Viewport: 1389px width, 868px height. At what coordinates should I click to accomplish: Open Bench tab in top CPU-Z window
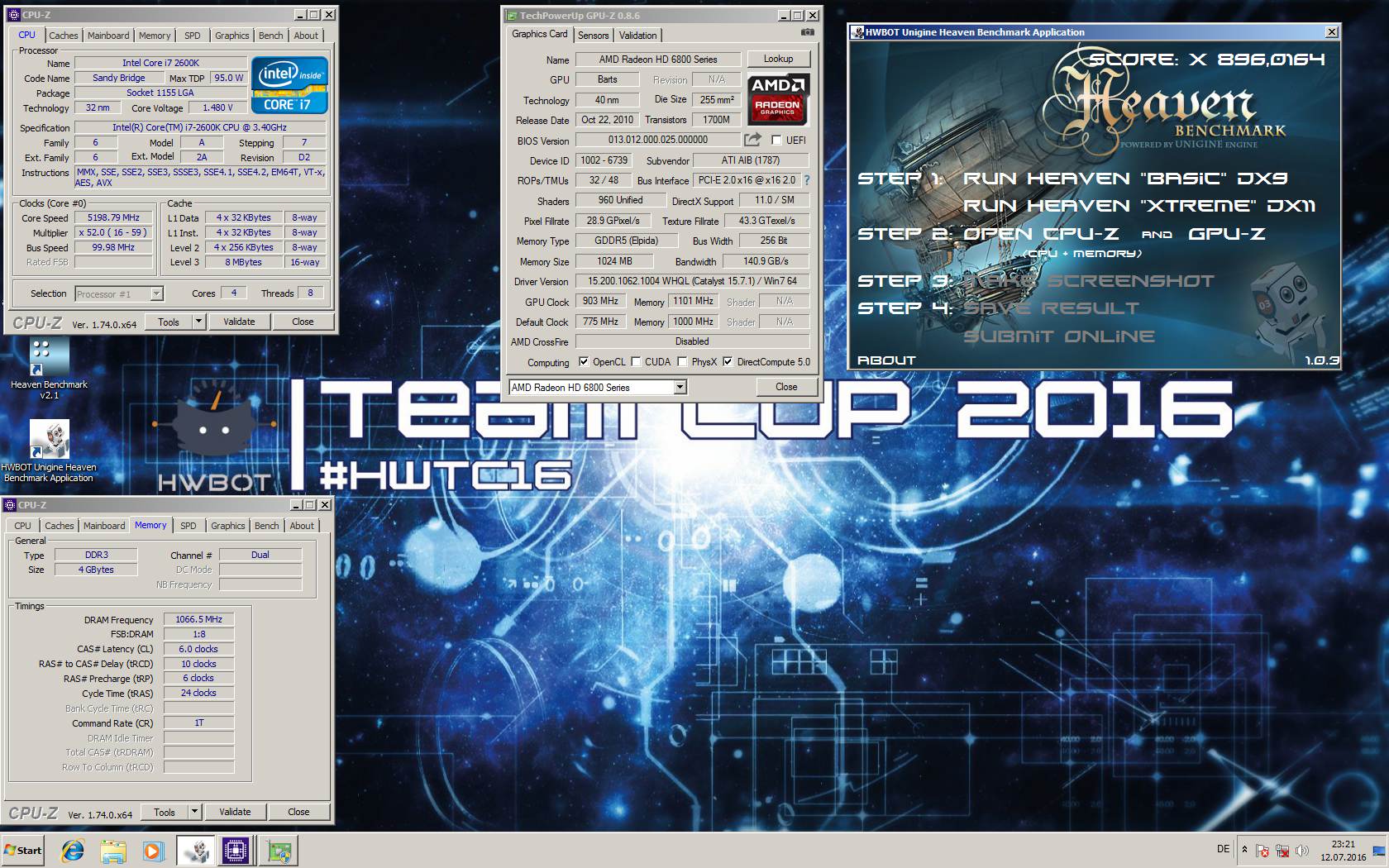[x=270, y=36]
